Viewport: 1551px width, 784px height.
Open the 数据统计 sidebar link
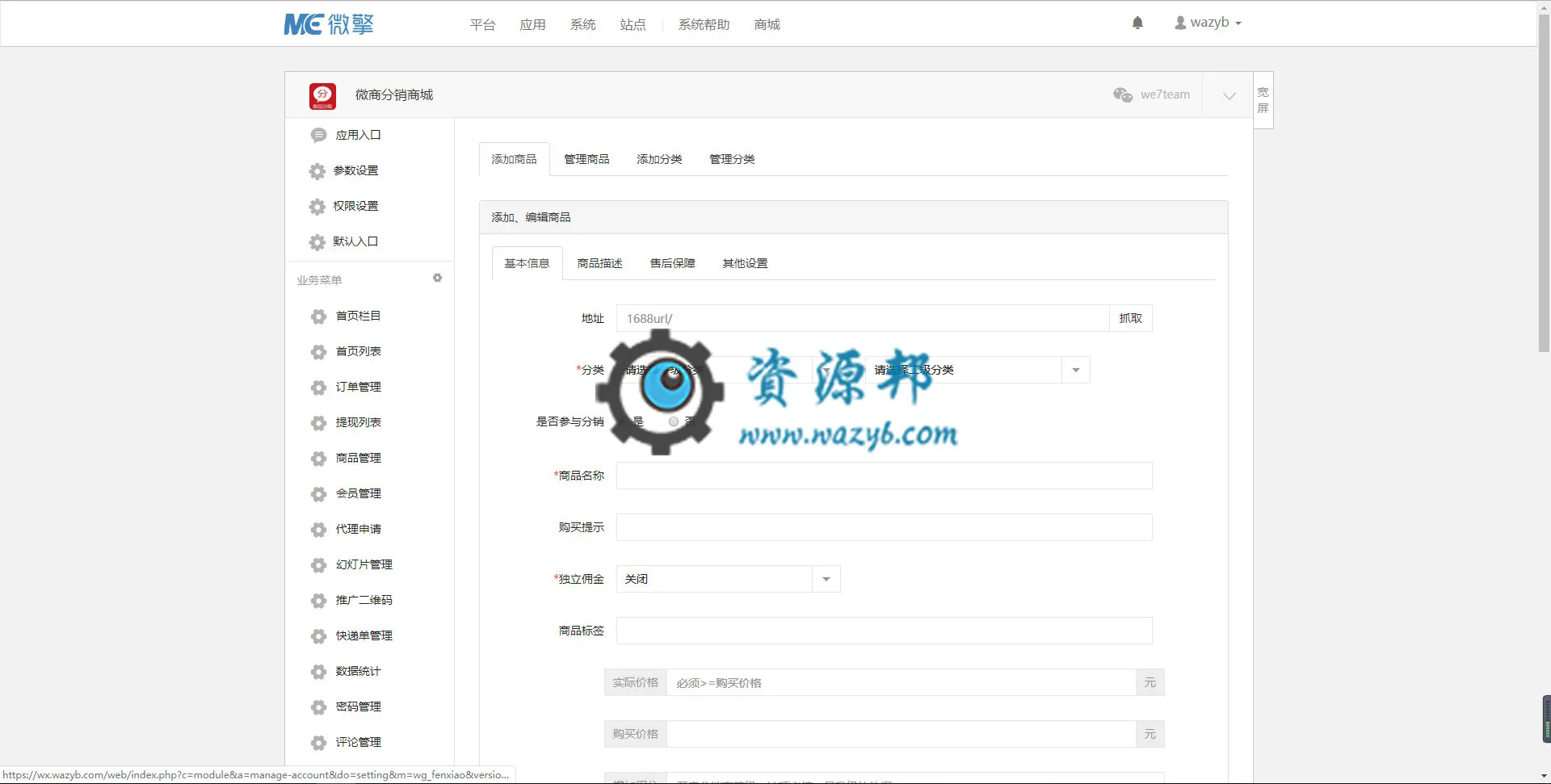[x=358, y=671]
